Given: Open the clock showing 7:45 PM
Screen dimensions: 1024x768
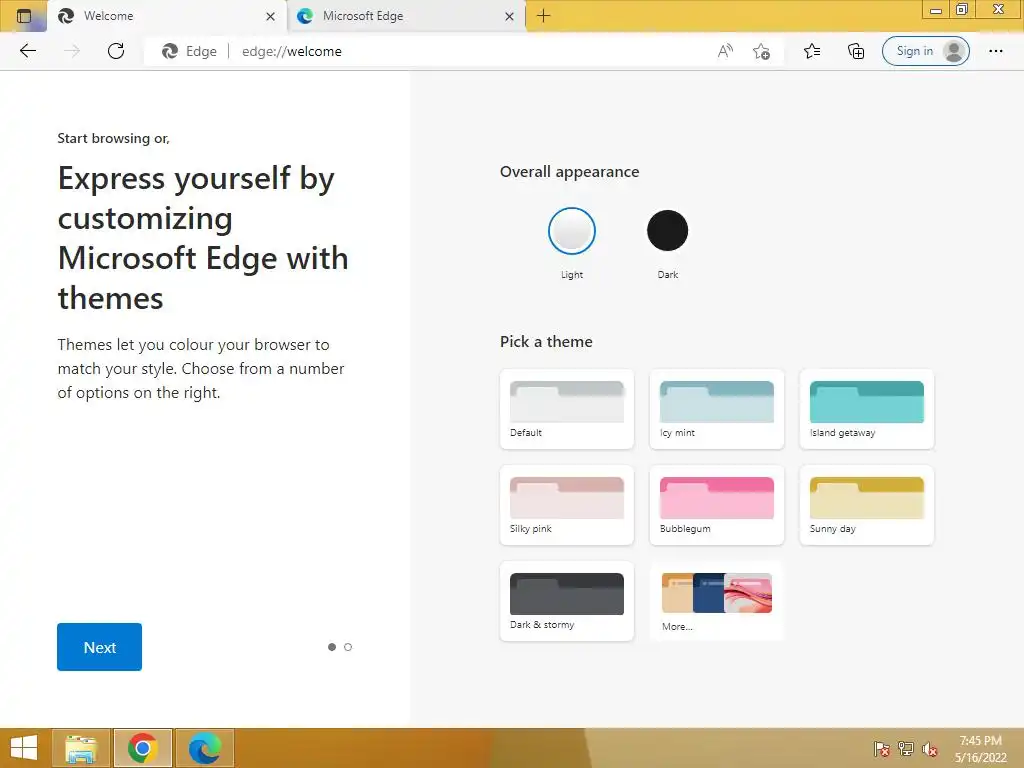Looking at the screenshot, I should coord(980,748).
